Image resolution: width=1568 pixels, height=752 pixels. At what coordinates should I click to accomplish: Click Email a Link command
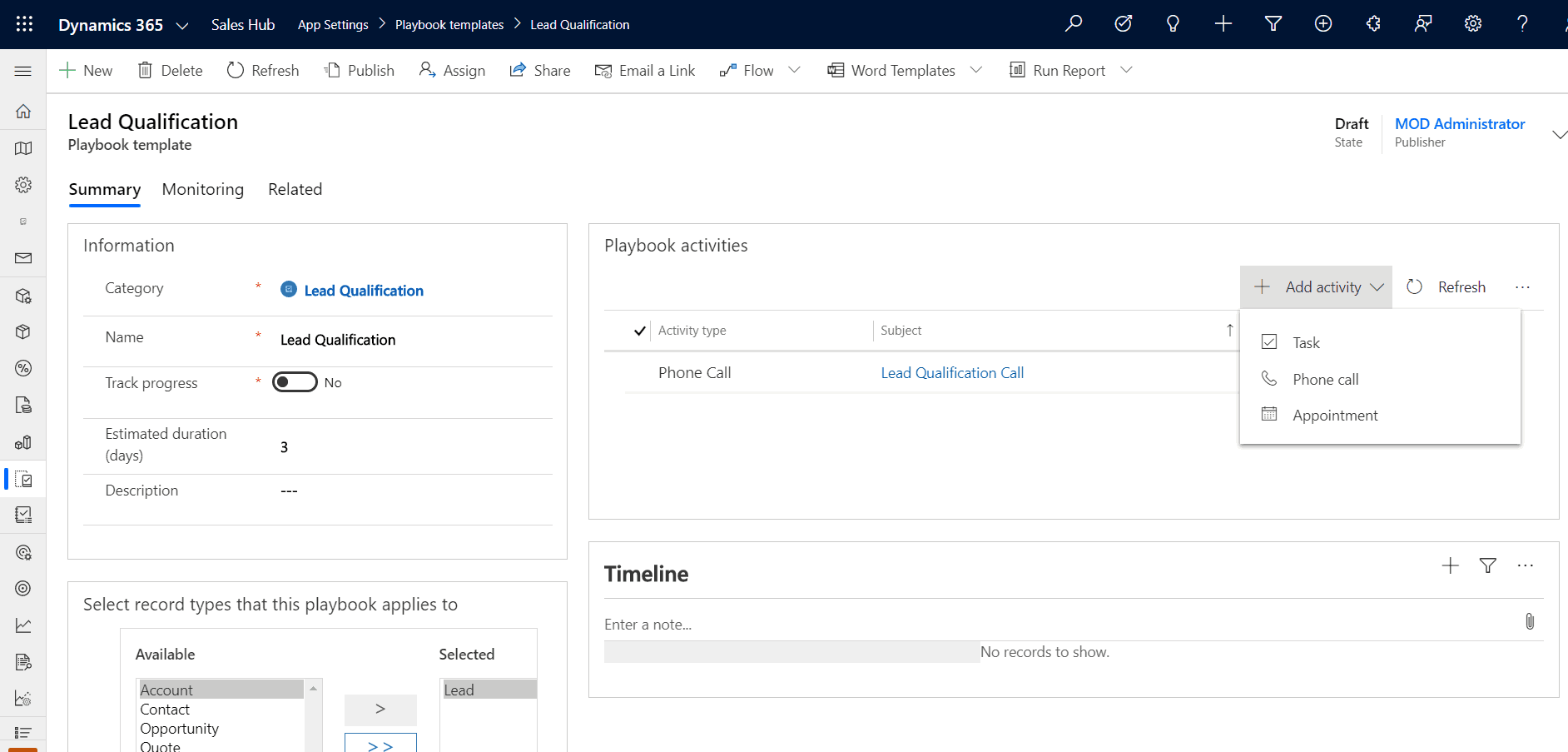(645, 71)
